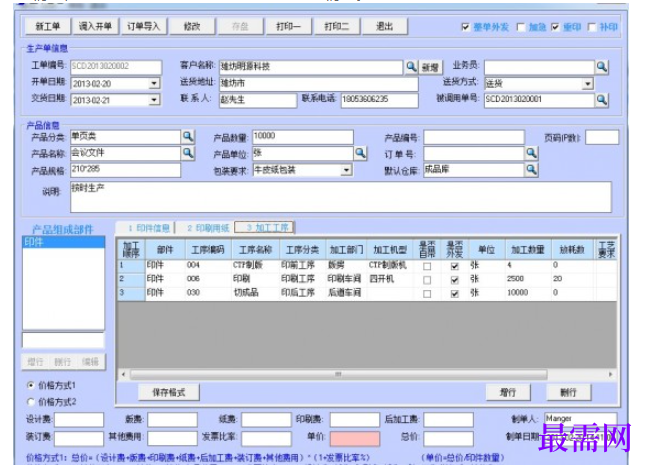The width and height of the screenshot is (650, 469).
Task: Click 加工数量 column header
Action: pos(528,250)
